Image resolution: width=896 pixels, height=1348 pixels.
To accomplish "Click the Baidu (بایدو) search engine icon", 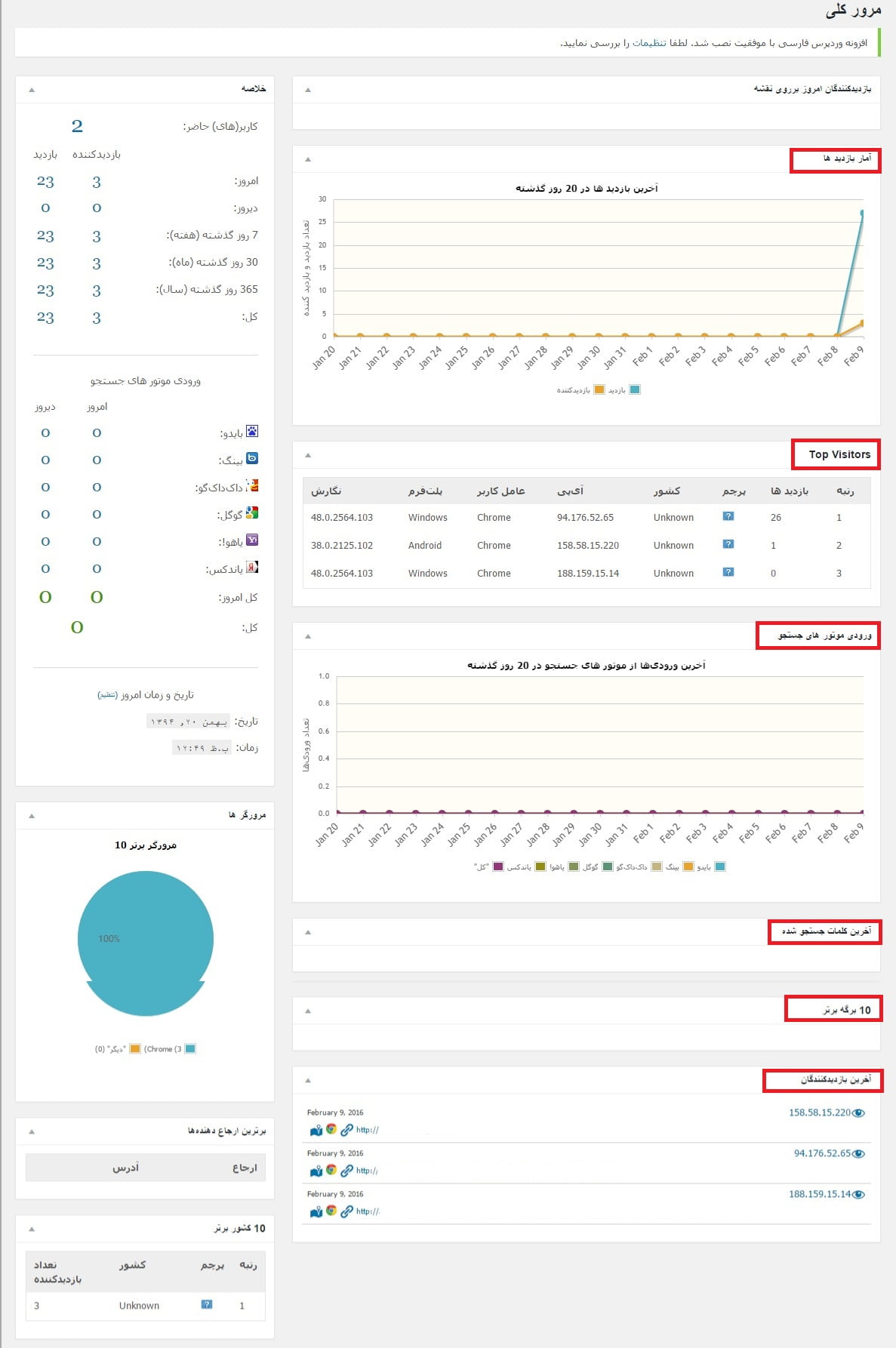I will pyautogui.click(x=252, y=431).
